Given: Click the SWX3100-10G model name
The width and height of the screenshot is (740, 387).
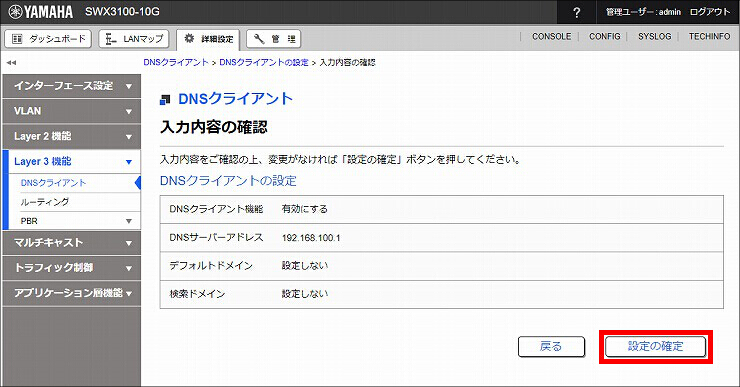Looking at the screenshot, I should (x=122, y=12).
